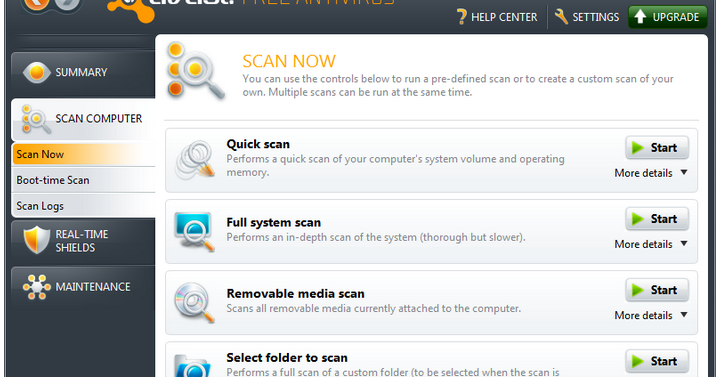The width and height of the screenshot is (718, 377).
Task: Click the Select folder to scan icon
Action: click(x=193, y=365)
